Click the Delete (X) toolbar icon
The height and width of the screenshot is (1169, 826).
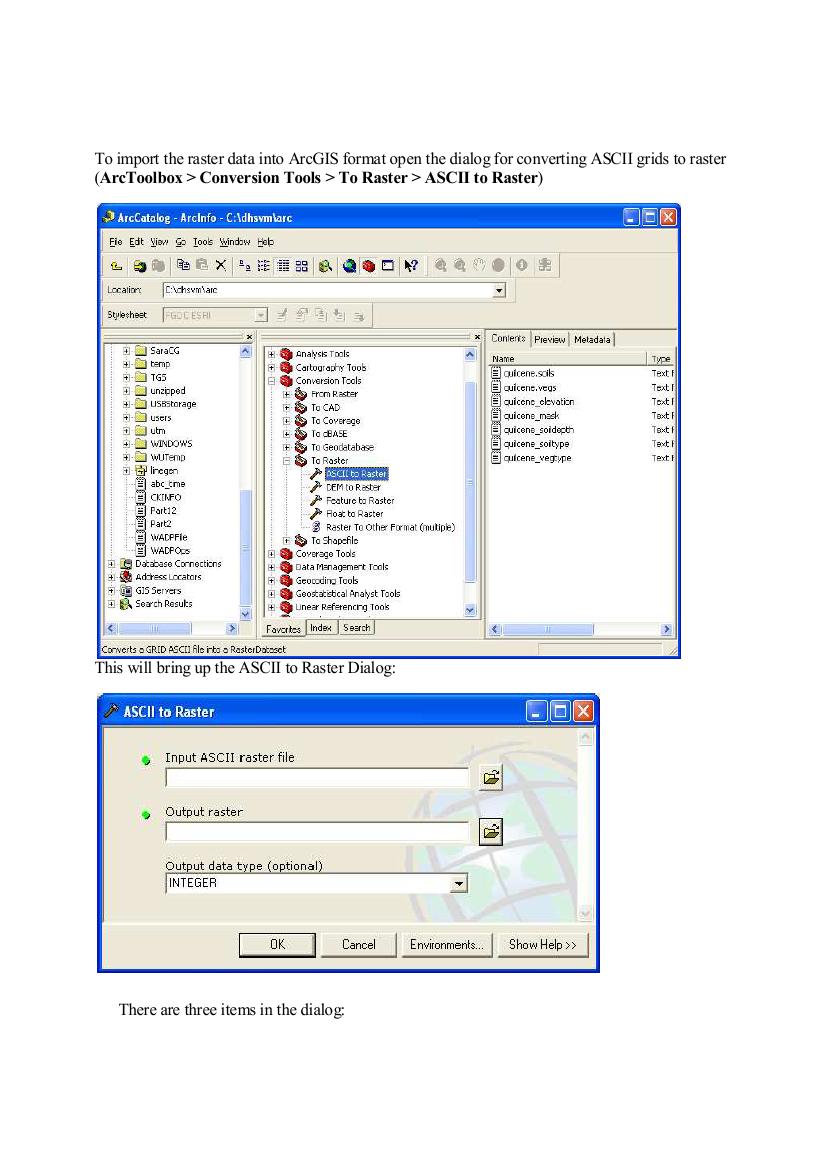point(221,265)
